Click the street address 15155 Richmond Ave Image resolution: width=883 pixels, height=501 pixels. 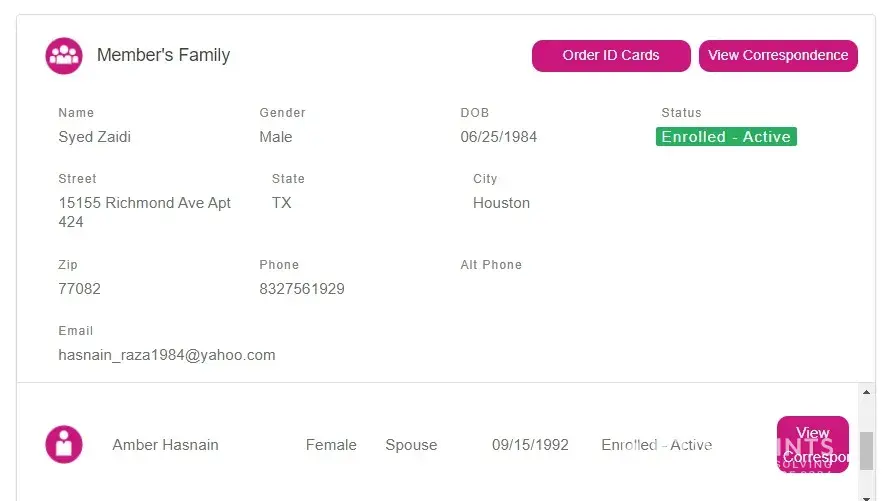[x=145, y=203]
